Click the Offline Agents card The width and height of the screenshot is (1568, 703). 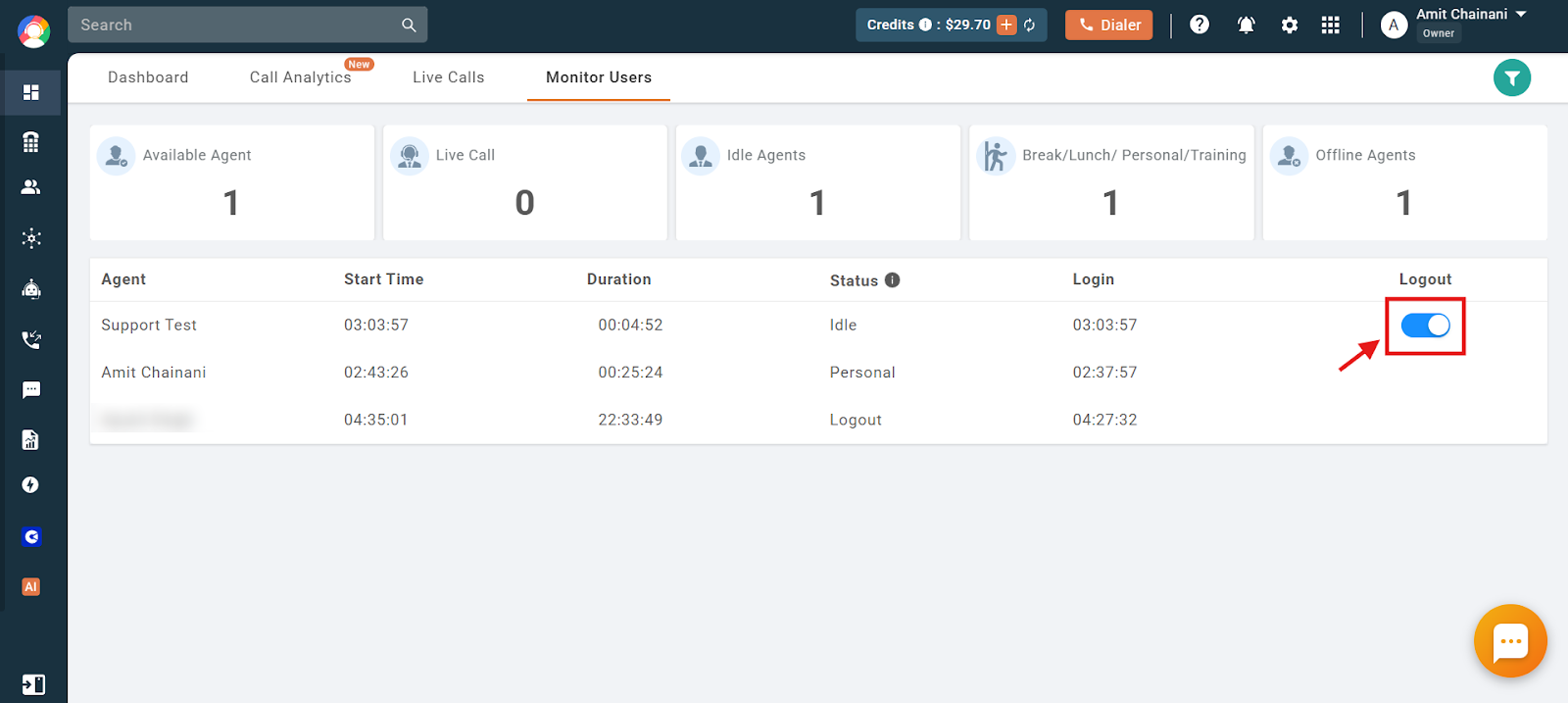click(x=1405, y=182)
